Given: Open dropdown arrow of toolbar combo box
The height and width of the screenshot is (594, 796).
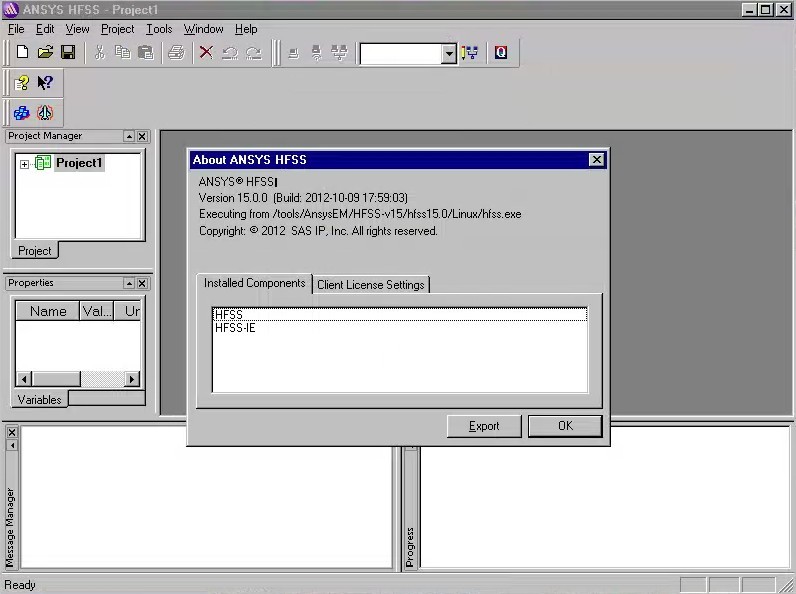Looking at the screenshot, I should [449, 53].
